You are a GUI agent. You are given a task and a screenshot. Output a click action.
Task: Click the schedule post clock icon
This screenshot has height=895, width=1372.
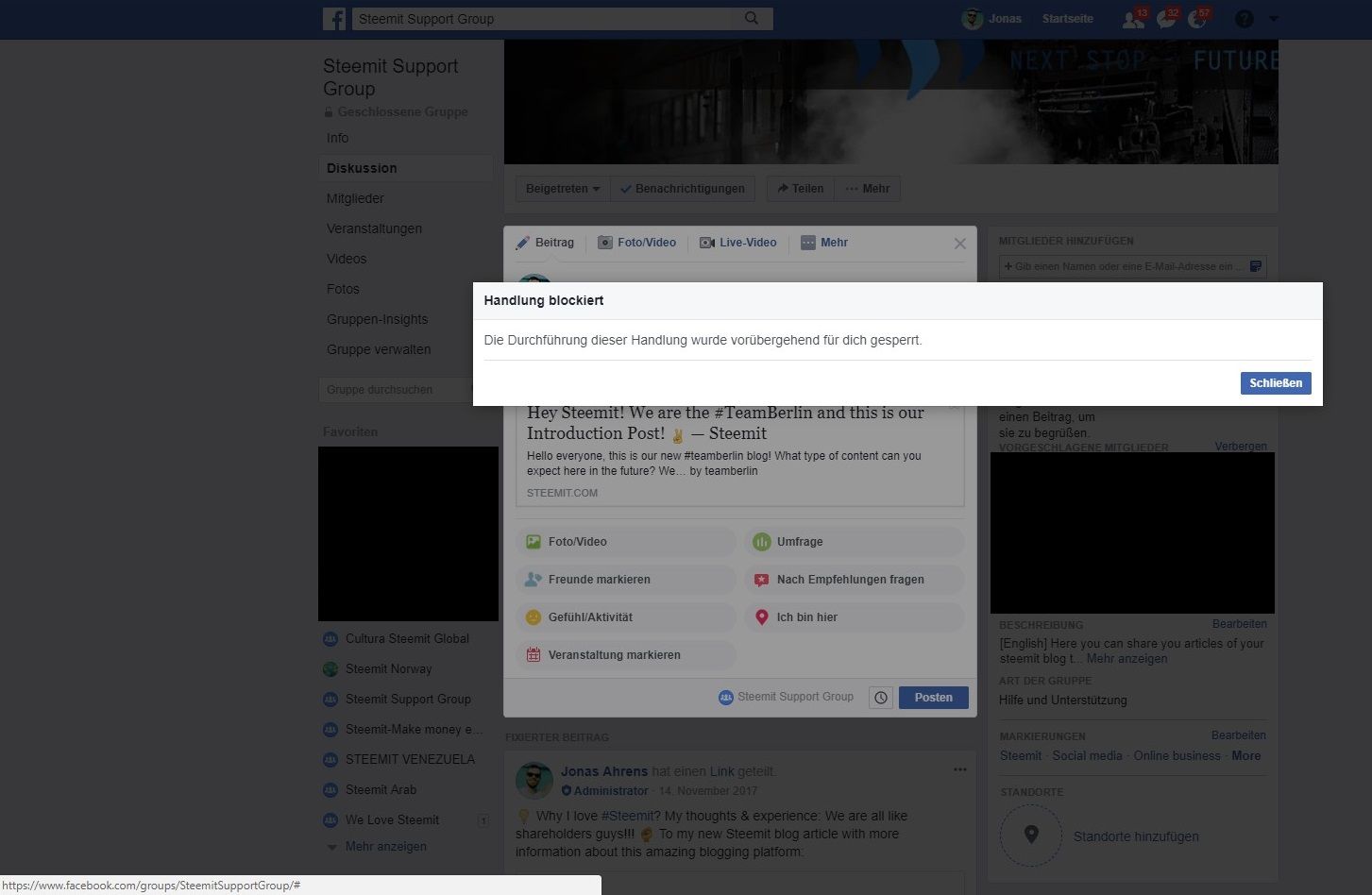pos(881,698)
